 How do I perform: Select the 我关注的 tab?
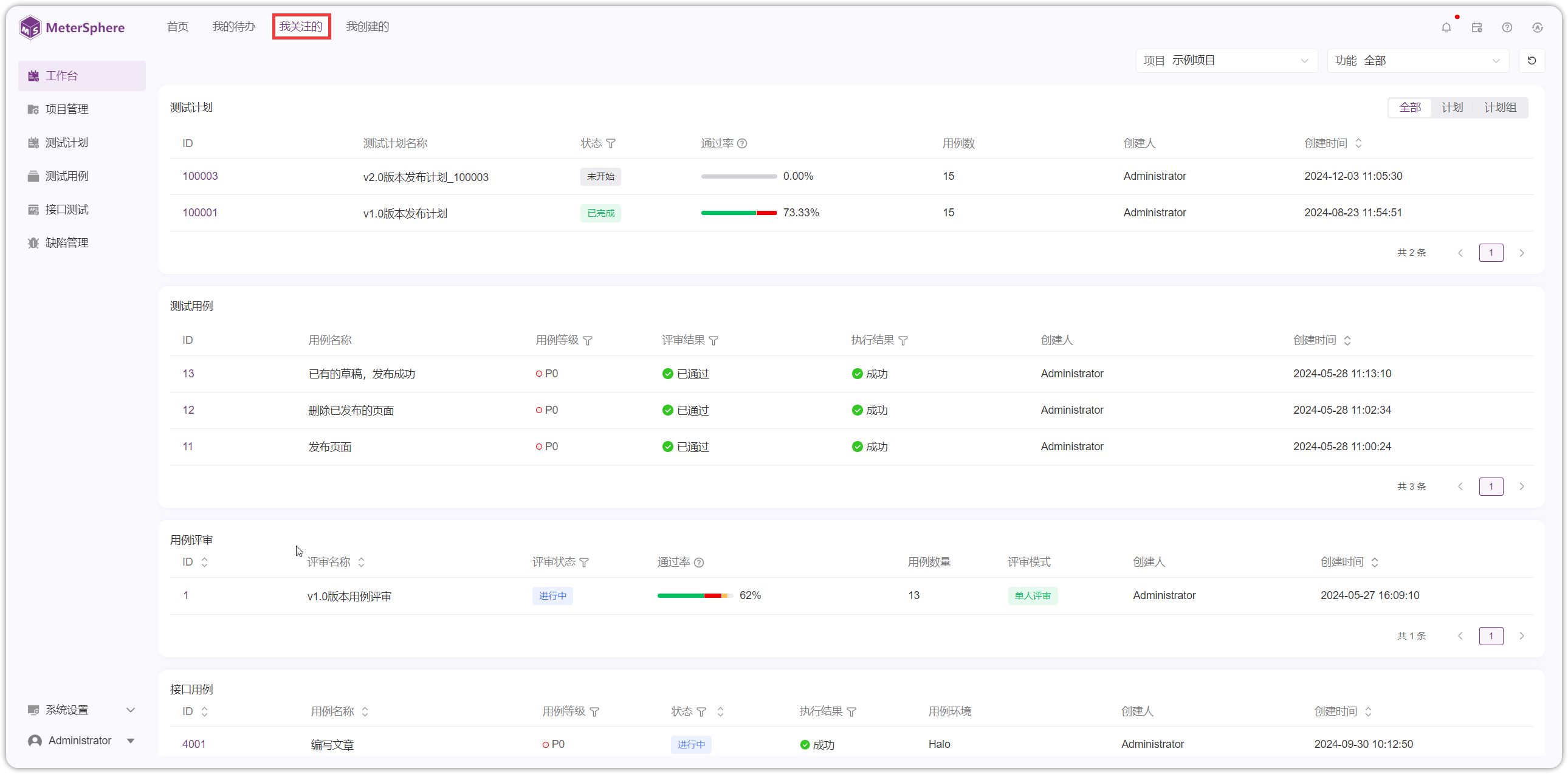(301, 27)
